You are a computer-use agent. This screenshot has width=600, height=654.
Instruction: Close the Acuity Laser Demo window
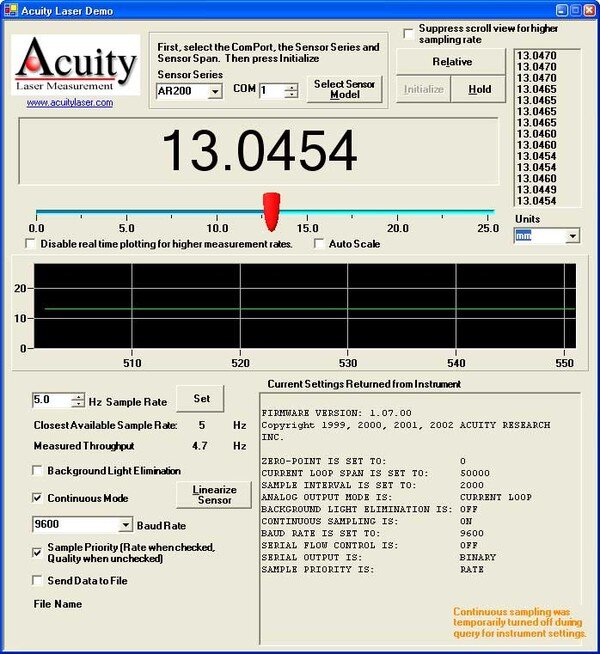pyautogui.click(x=590, y=10)
